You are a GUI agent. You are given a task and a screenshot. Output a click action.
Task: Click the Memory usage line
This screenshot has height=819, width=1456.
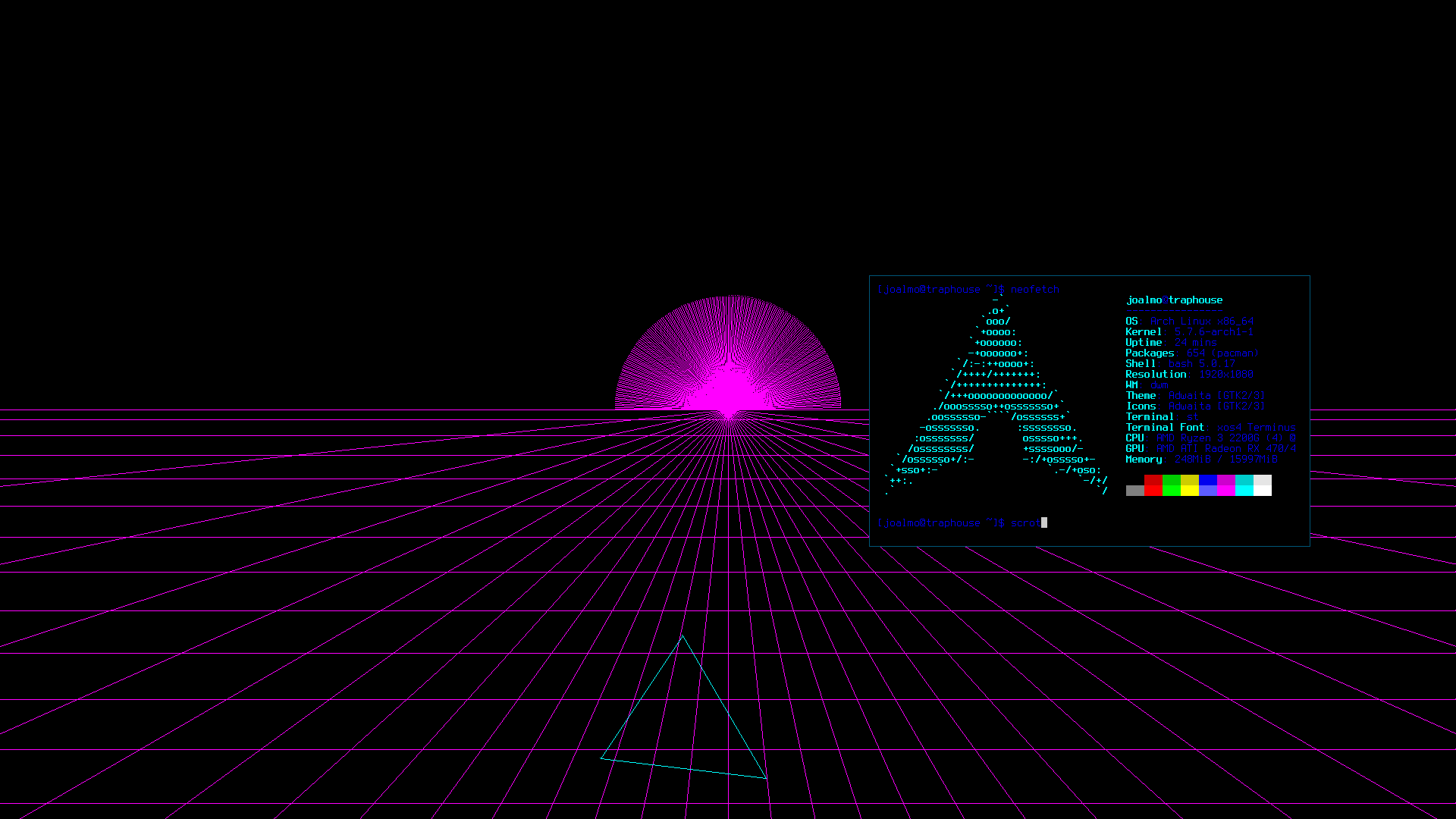(1201, 460)
